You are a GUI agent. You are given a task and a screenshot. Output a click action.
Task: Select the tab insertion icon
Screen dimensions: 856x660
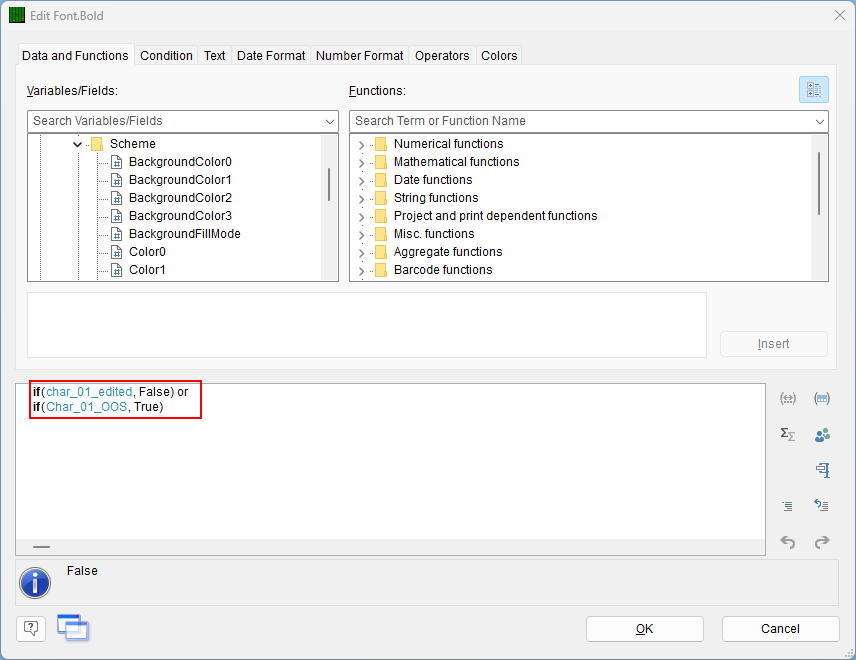click(821, 470)
